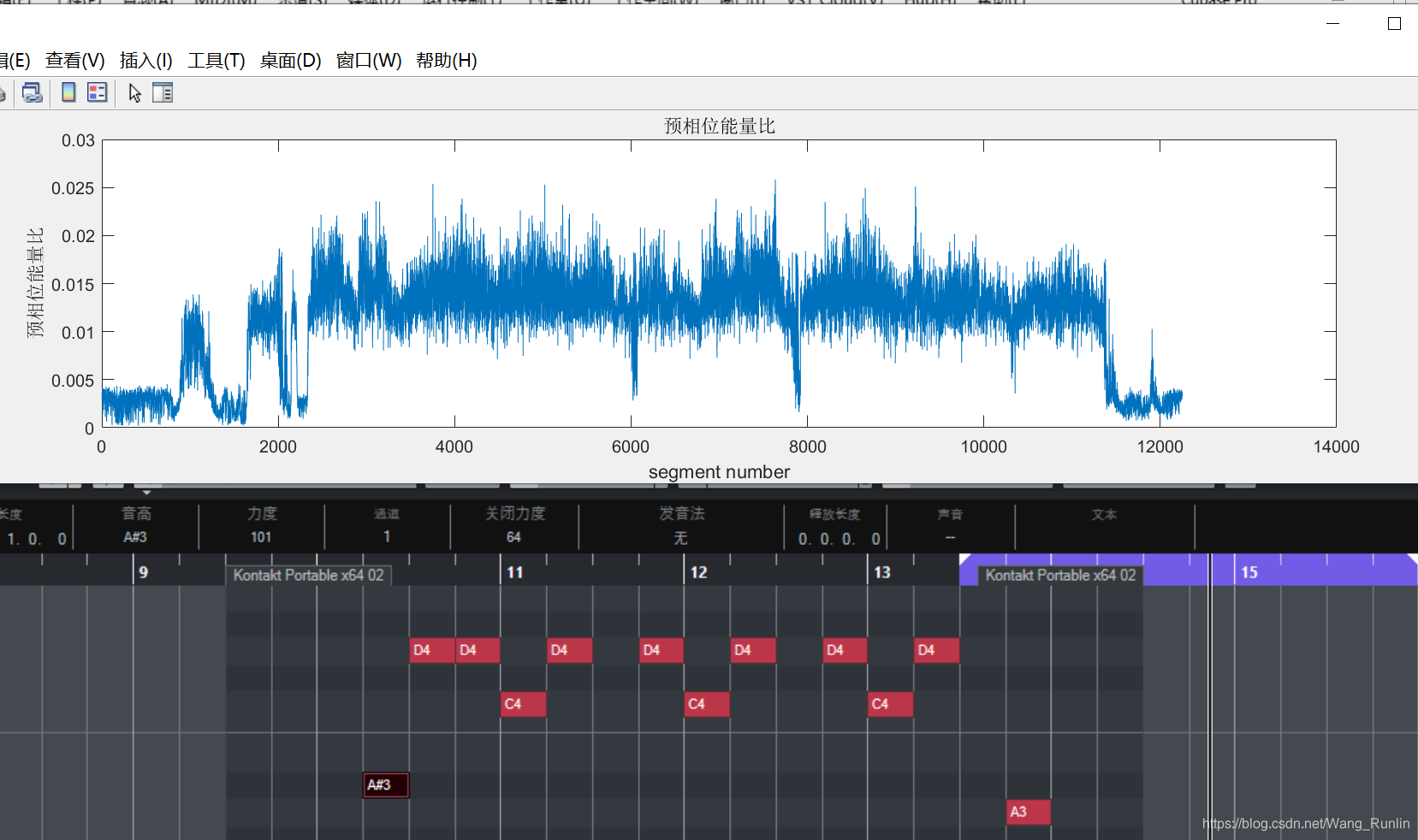Click the pitch value field A#3

[x=135, y=537]
